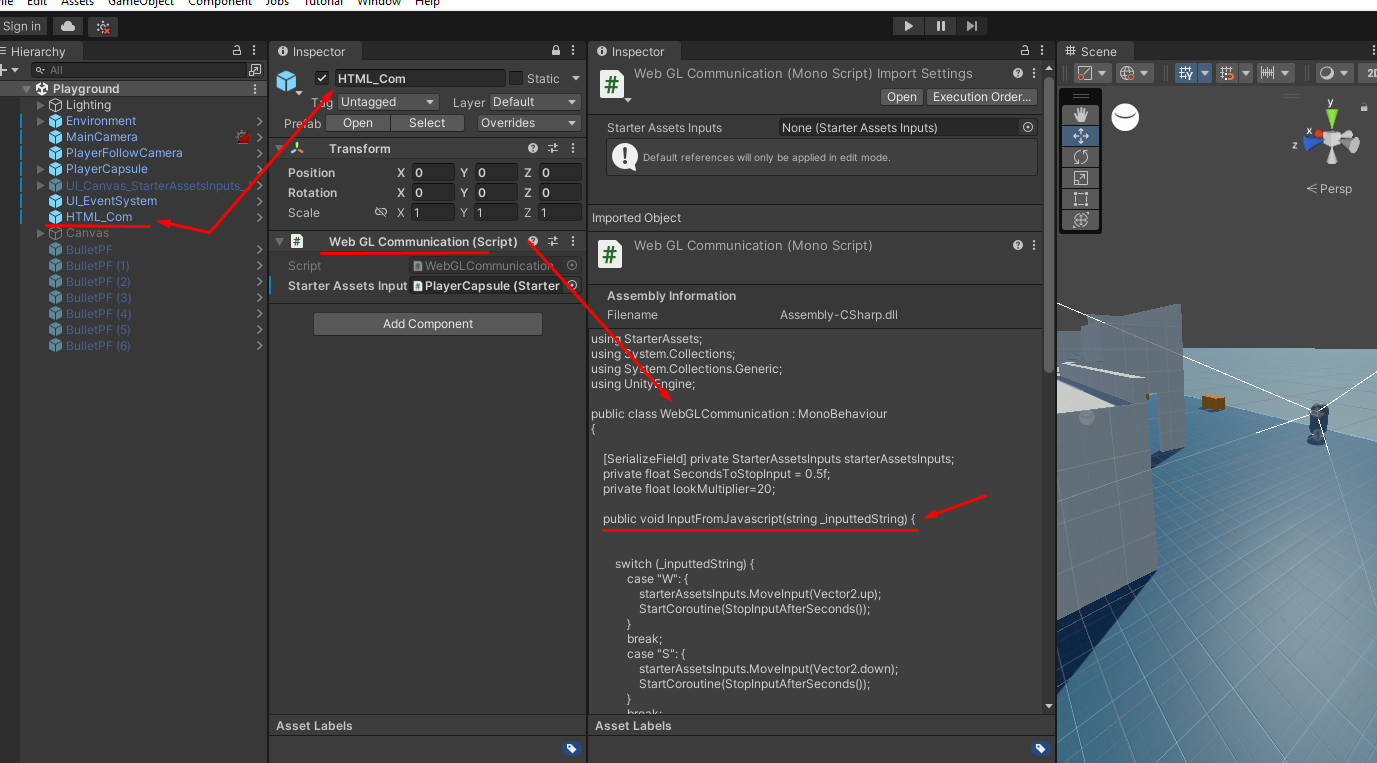Viewport: 1377px width, 763px height.
Task: Click Open button in Import Settings header
Action: [x=901, y=97]
